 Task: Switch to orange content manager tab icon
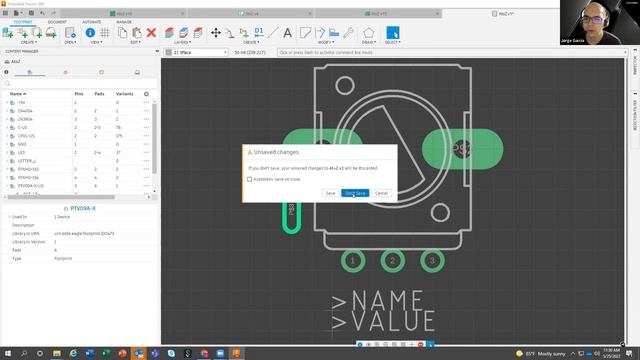(65, 72)
